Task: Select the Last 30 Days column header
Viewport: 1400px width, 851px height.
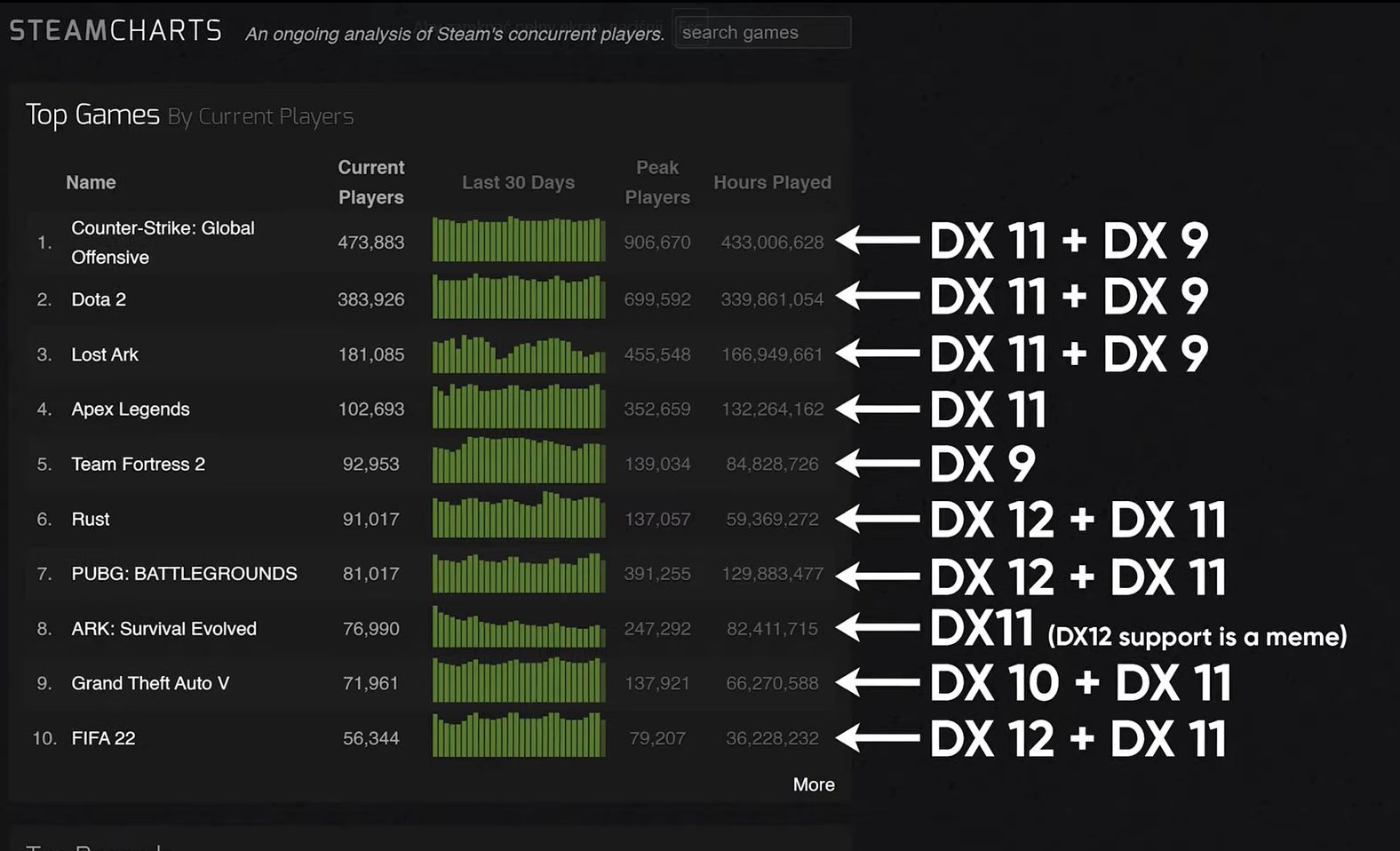Action: [x=518, y=182]
